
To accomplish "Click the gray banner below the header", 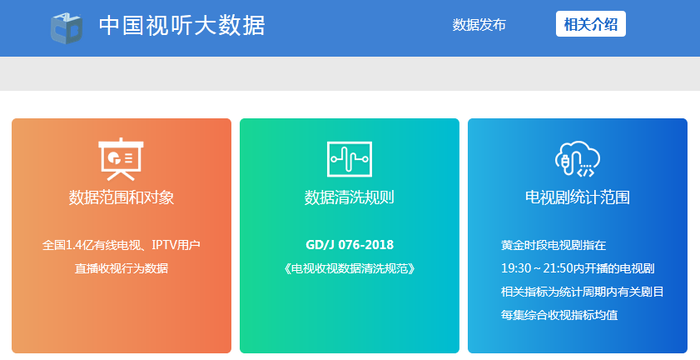I will coord(350,74).
